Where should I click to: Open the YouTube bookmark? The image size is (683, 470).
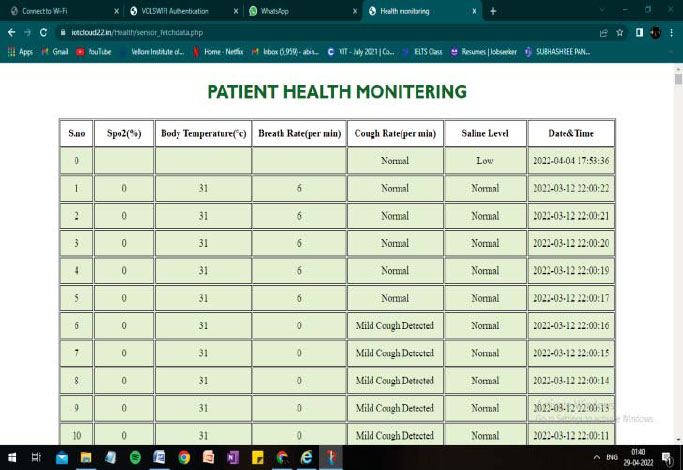[93, 51]
